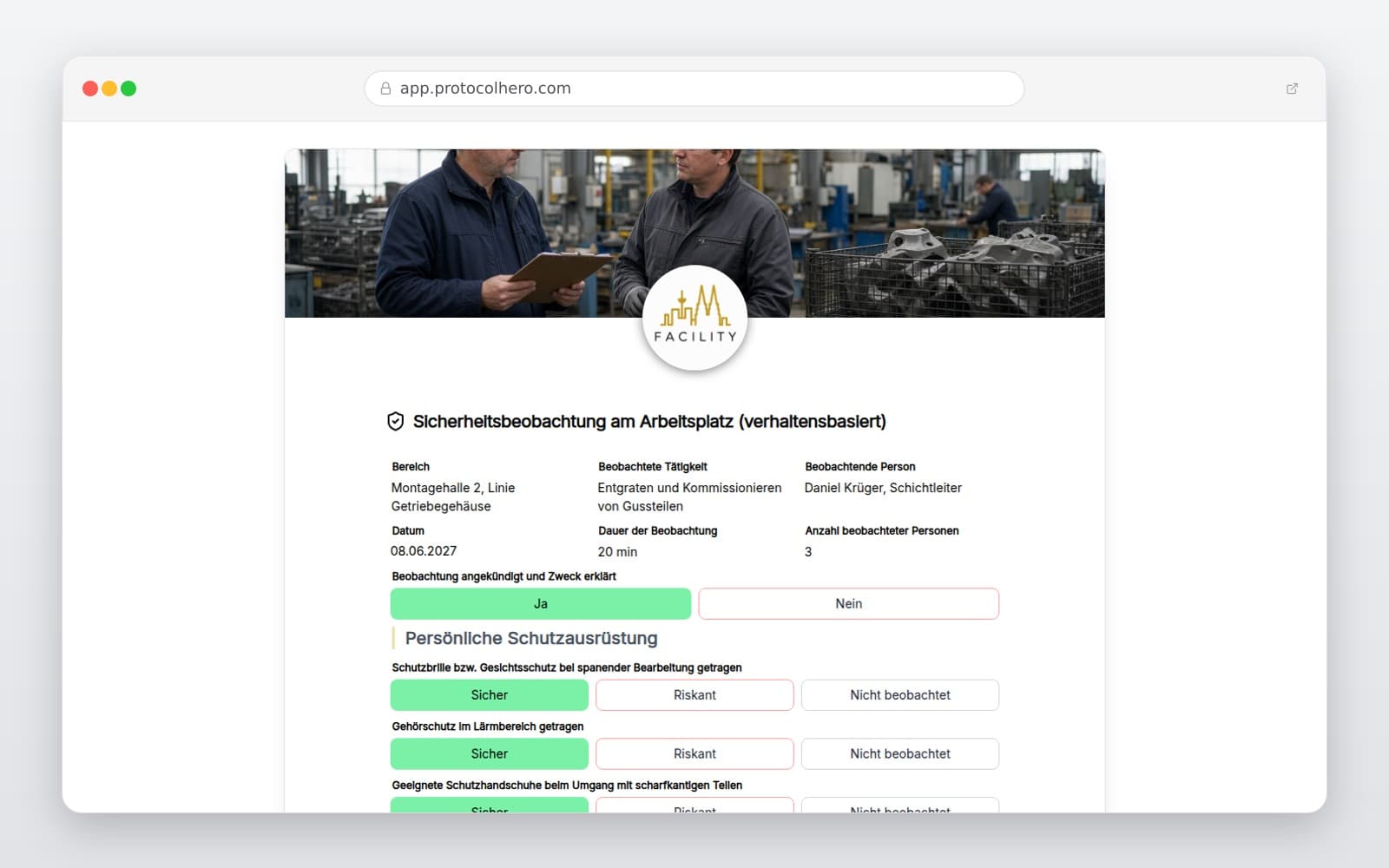Screen dimensions: 1389x868
Task: Click the Beobachtende Person label
Action: [860, 467]
